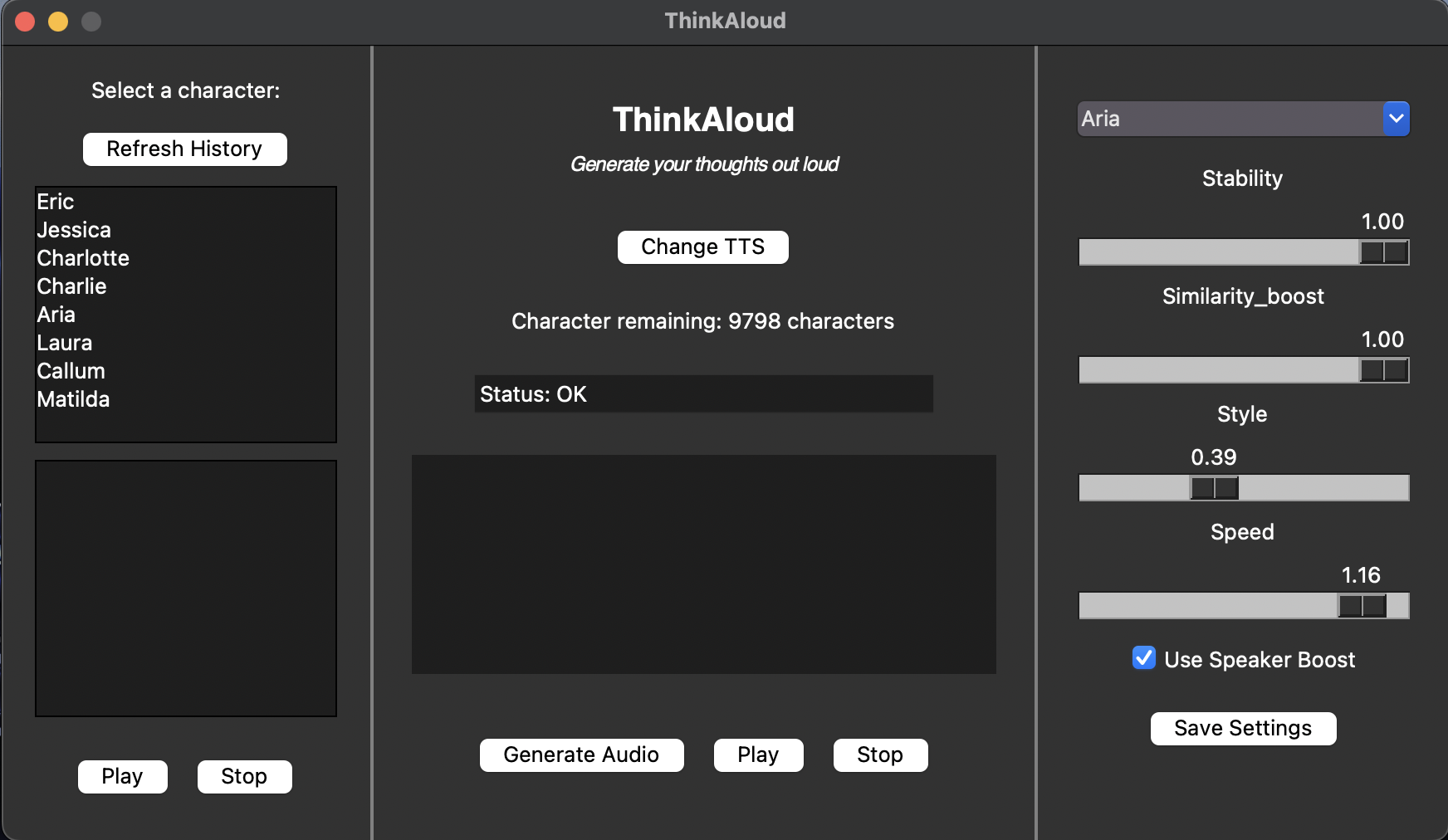
Task: Click the Refresh History button
Action: 184,149
